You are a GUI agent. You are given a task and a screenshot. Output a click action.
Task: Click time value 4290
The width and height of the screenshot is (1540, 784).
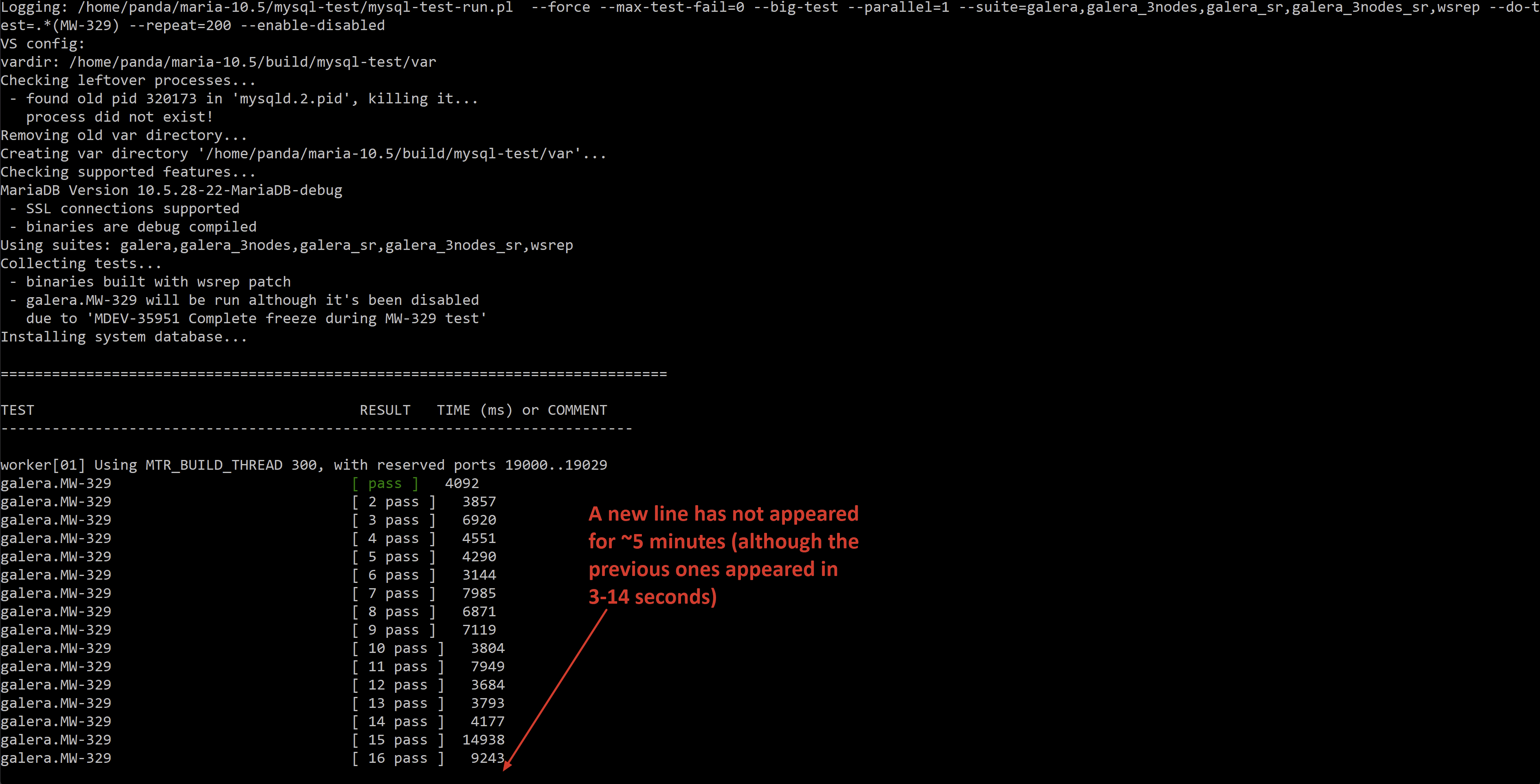click(479, 557)
